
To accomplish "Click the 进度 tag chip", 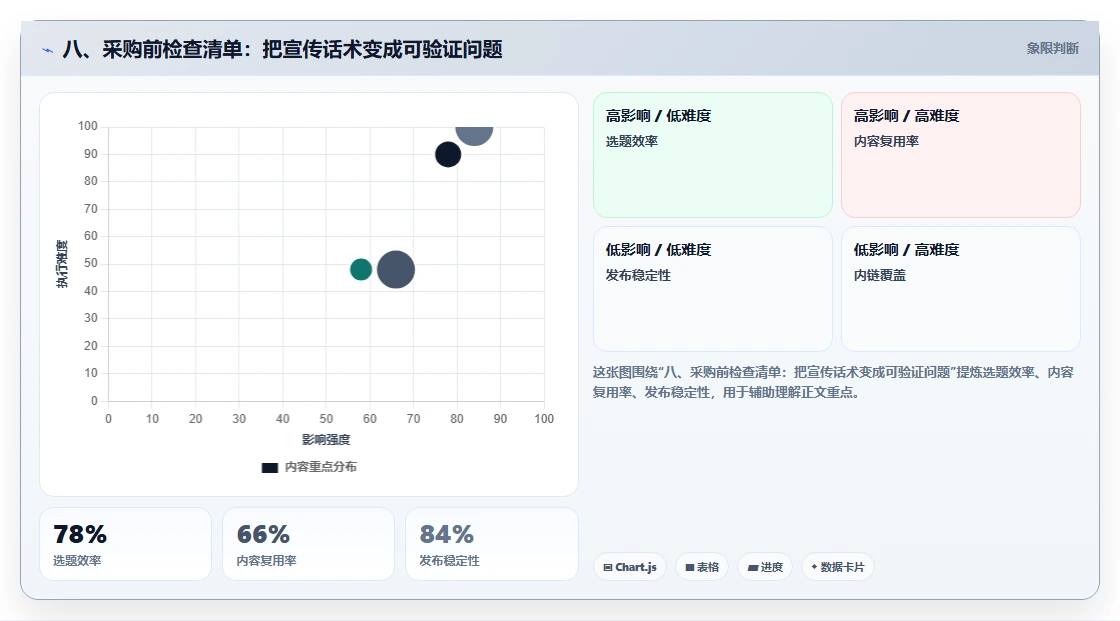I will point(765,567).
